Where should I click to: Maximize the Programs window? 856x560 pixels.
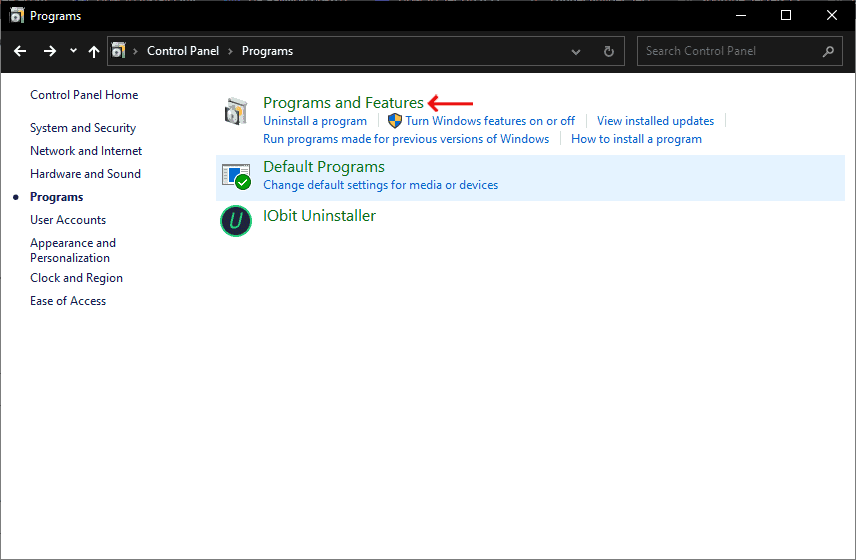[x=786, y=15]
